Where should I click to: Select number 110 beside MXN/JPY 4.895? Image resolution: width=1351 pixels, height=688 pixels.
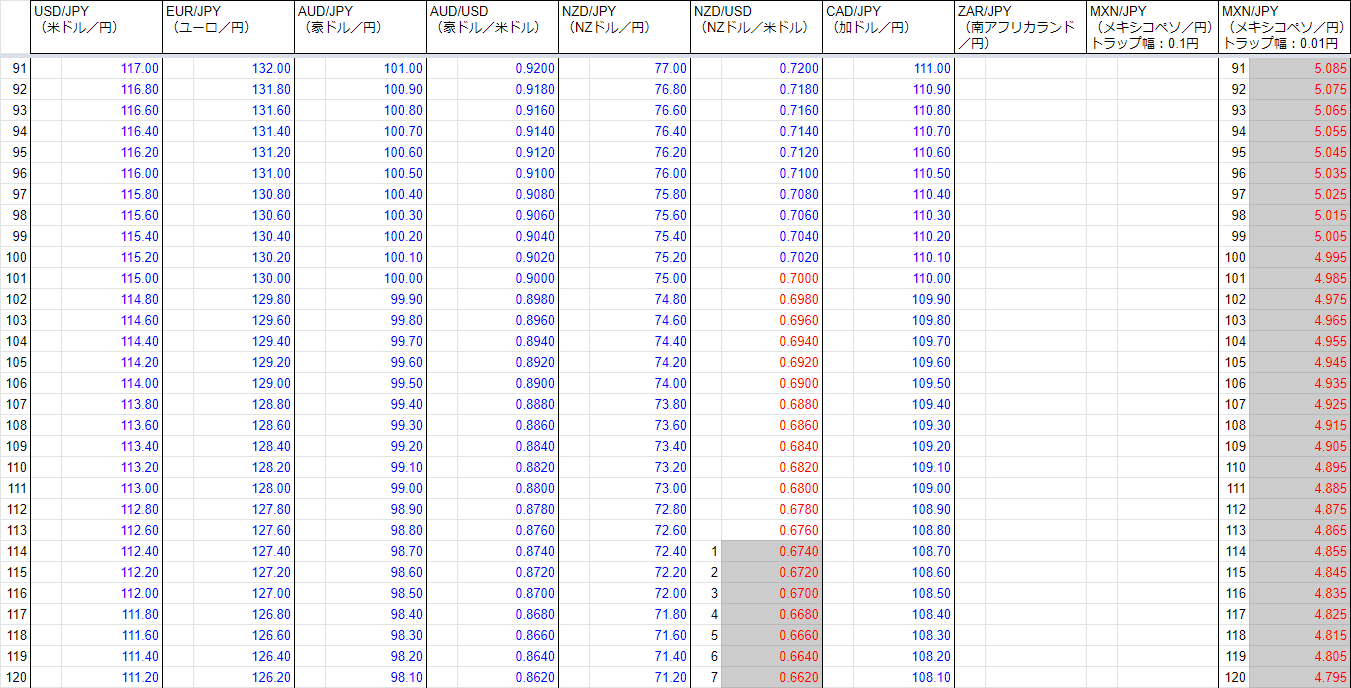click(x=1234, y=467)
